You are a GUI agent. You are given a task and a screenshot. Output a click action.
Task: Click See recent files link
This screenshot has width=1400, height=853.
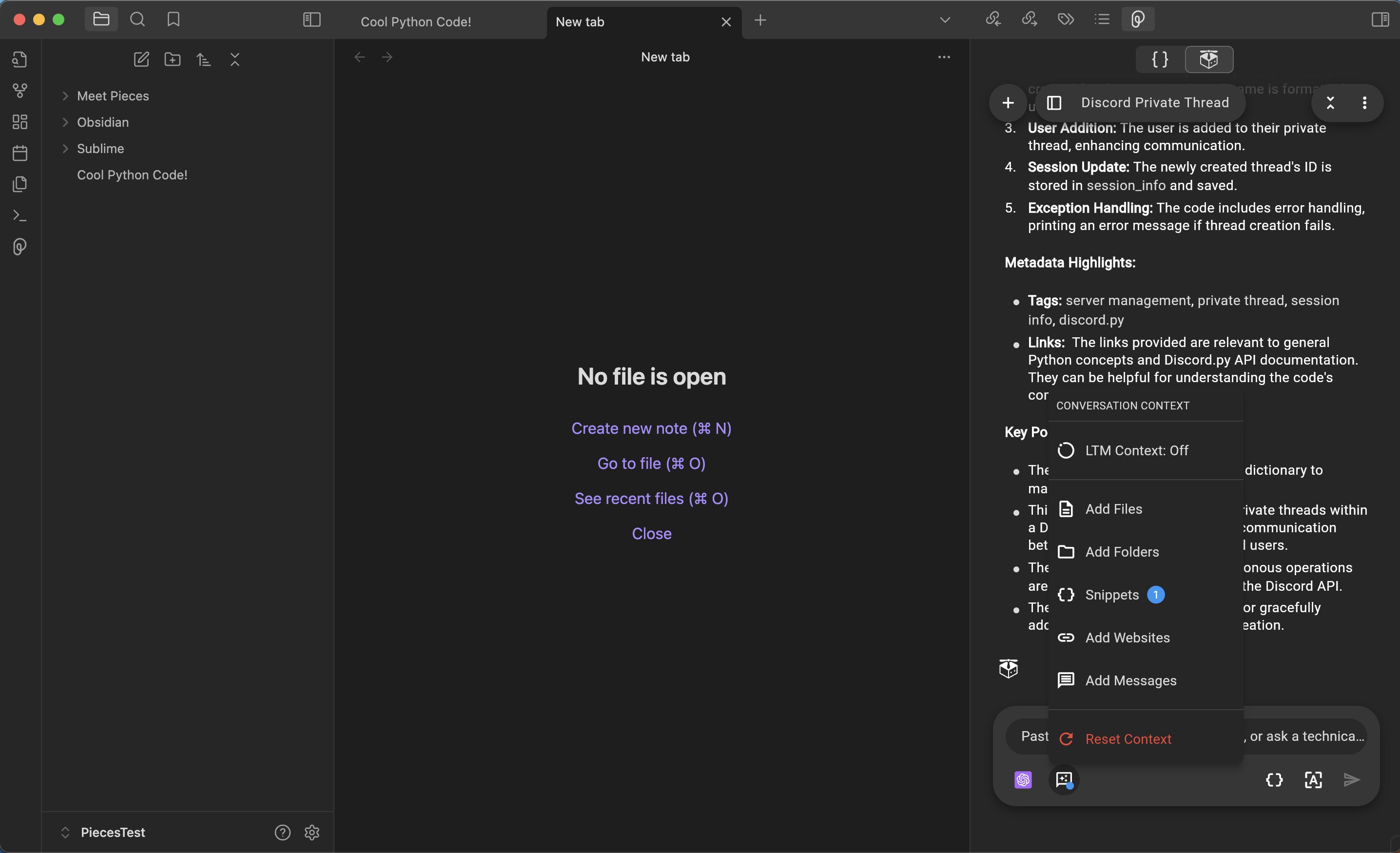(652, 498)
